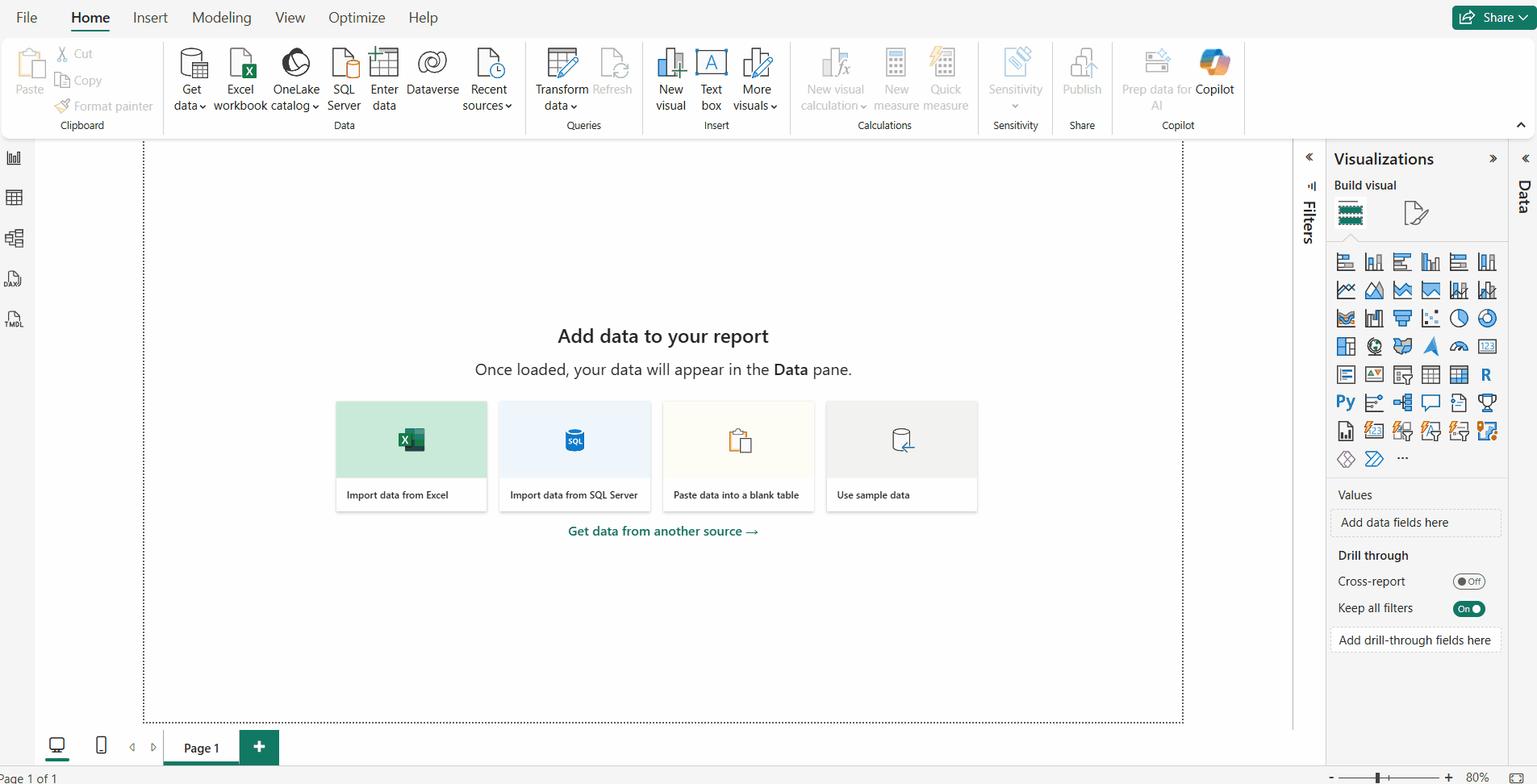Screen dimensions: 1537x784
Task: Turn off Keep all filters
Action: [1469, 609]
